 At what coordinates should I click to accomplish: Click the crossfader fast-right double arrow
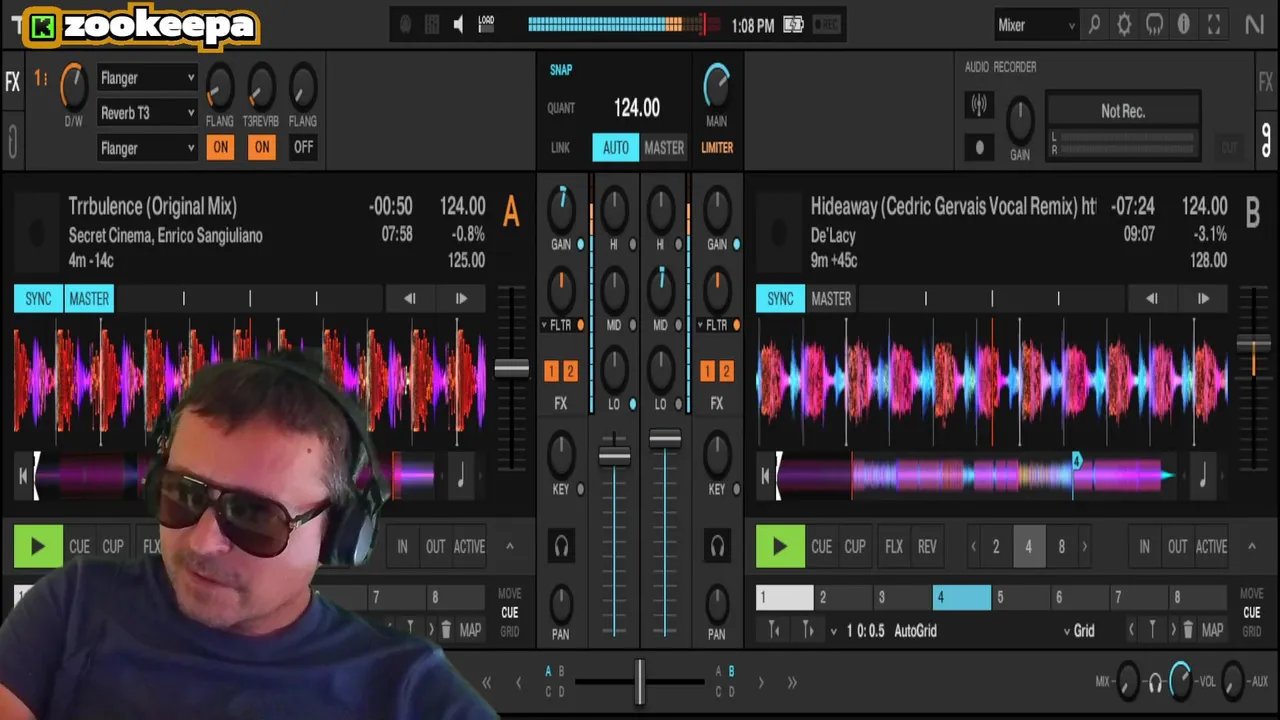point(791,682)
